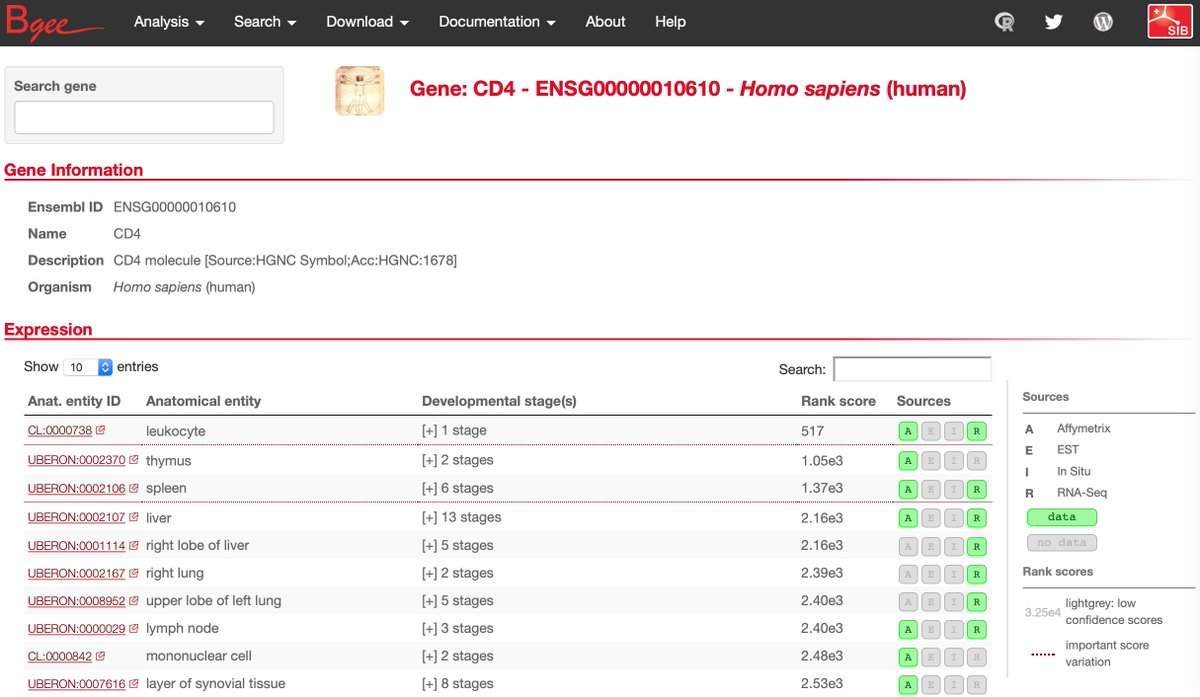This screenshot has width=1200, height=697.
Task: Click the RNA-Seq R badge for right lobe of liver
Action: [x=977, y=547]
